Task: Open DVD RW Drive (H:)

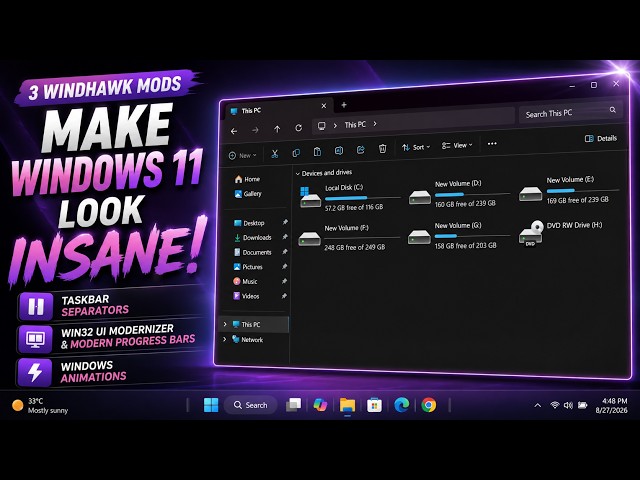Action: coord(561,233)
